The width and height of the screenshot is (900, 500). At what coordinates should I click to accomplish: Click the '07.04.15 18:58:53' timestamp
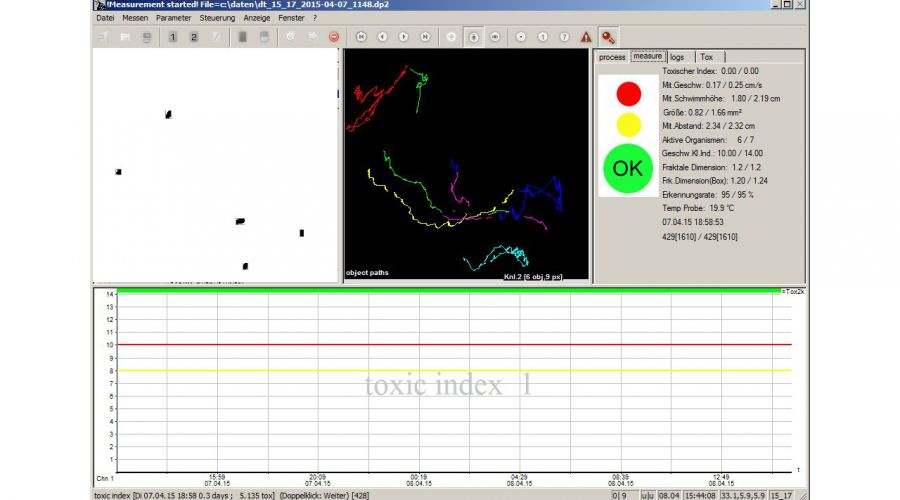click(693, 222)
